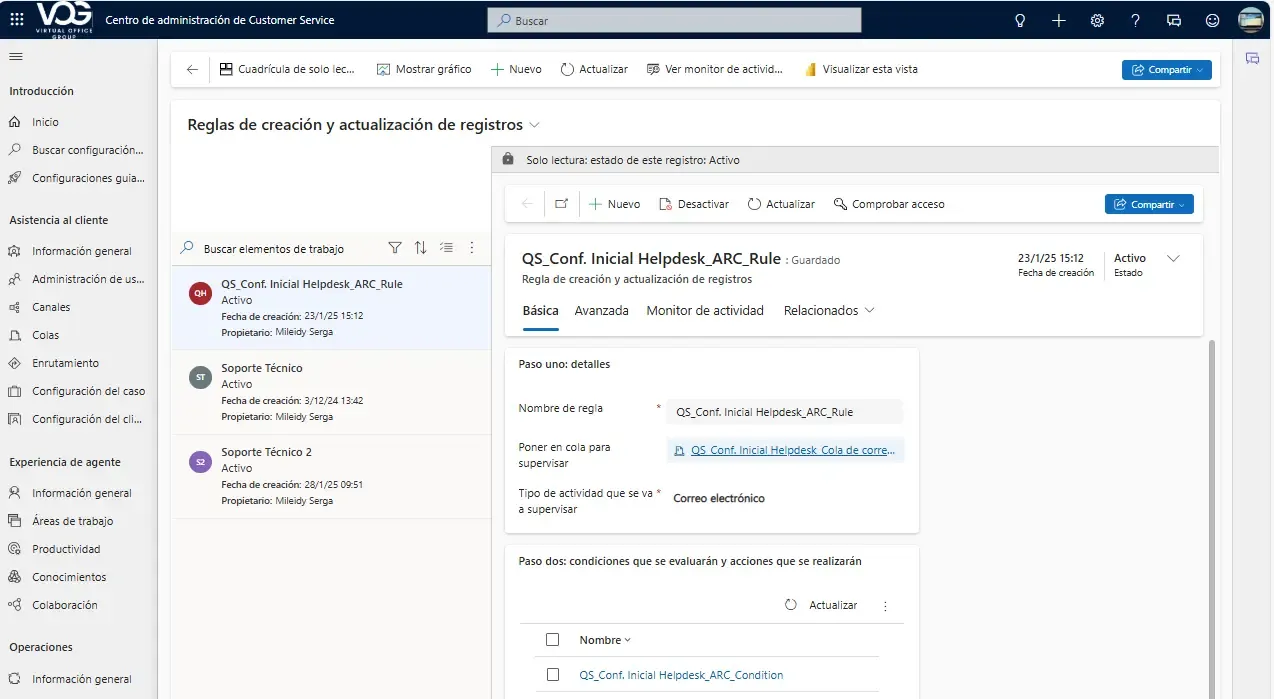Open filter icon in work items list
This screenshot has height=699, width=1274.
pos(395,248)
